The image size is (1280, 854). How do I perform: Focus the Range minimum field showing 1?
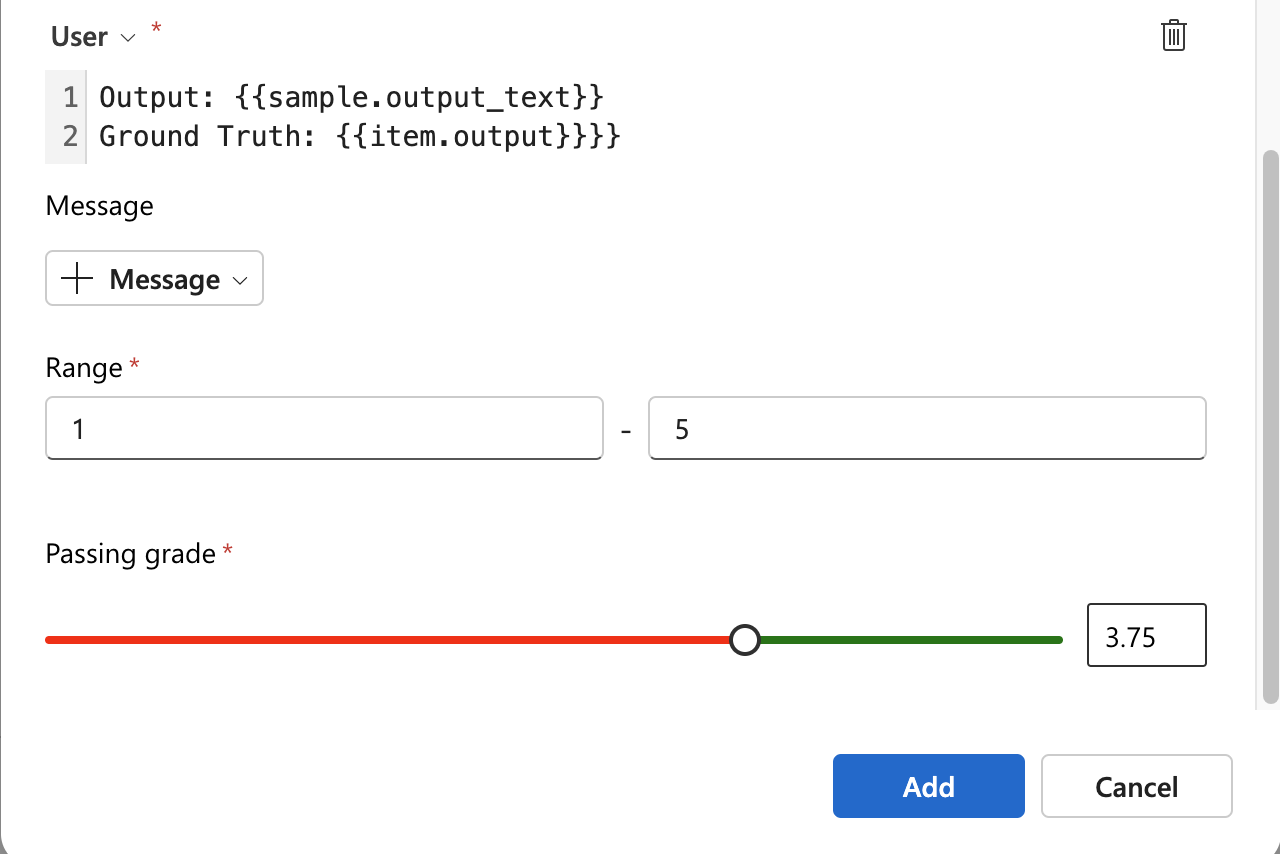coord(324,429)
